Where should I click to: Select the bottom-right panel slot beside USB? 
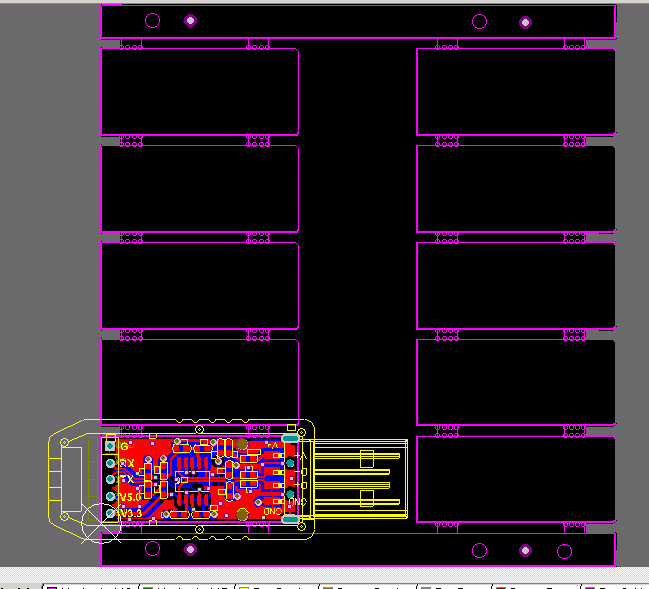pyautogui.click(x=515, y=479)
